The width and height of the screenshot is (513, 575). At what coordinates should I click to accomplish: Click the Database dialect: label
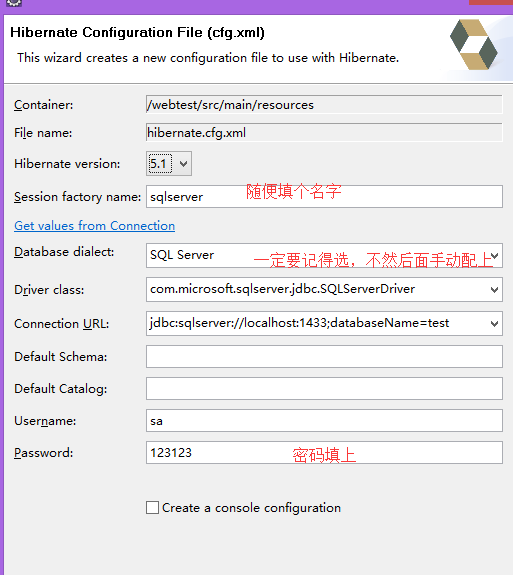(x=64, y=252)
